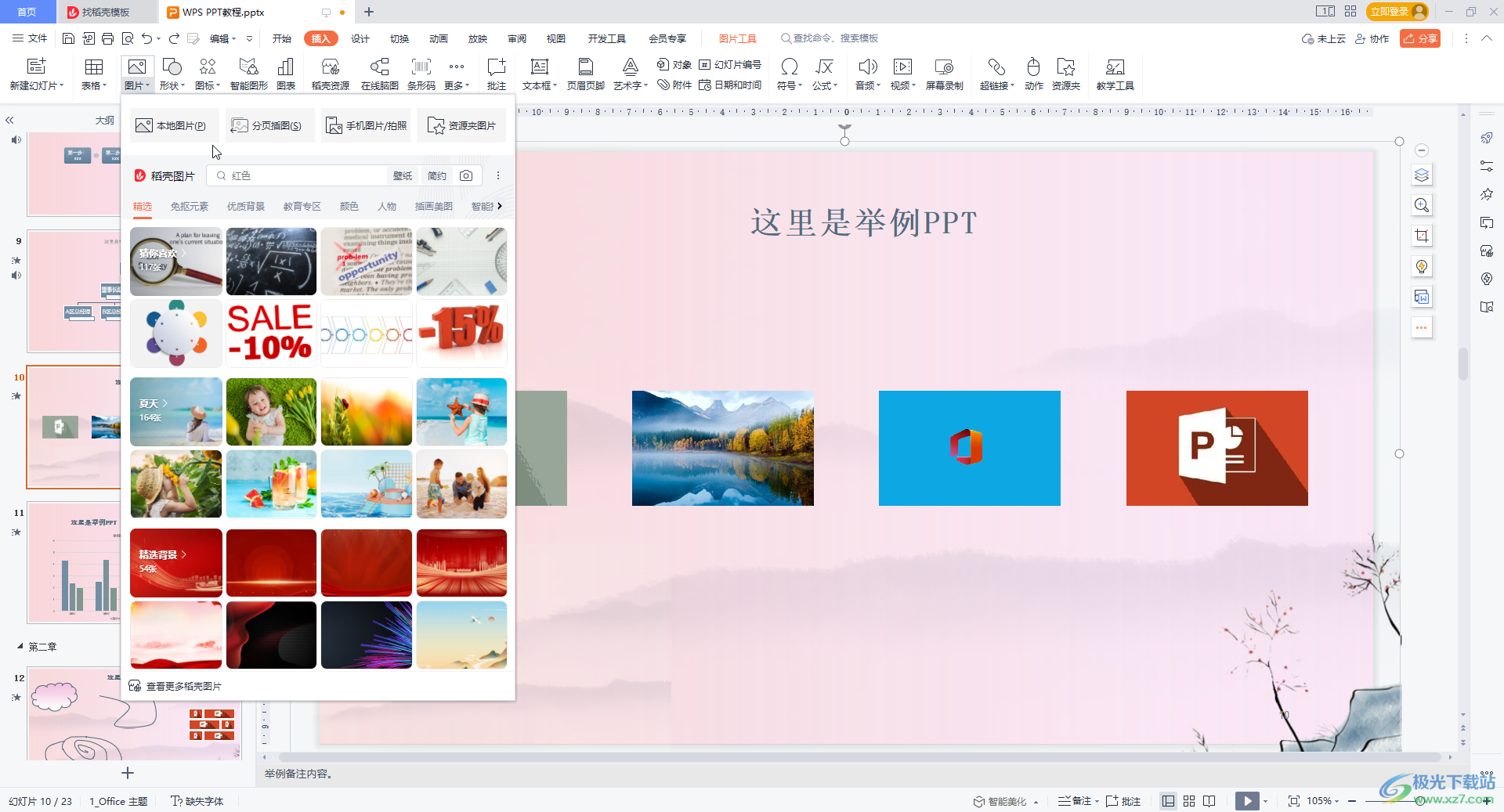Insert 音频 audio
The image size is (1504, 812).
[868, 74]
